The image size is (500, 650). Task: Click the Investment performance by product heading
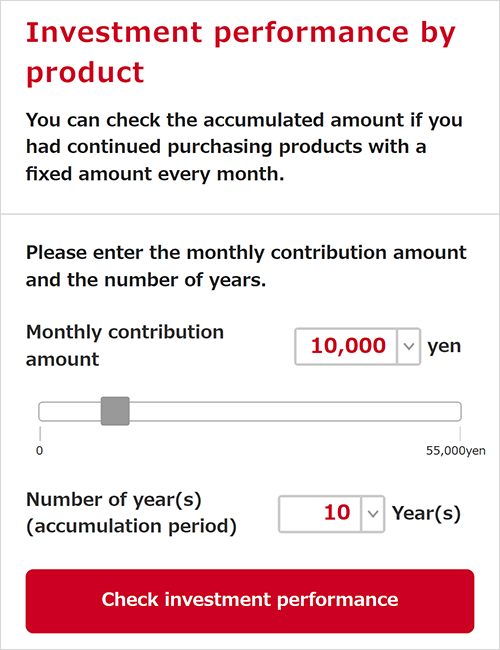[240, 52]
